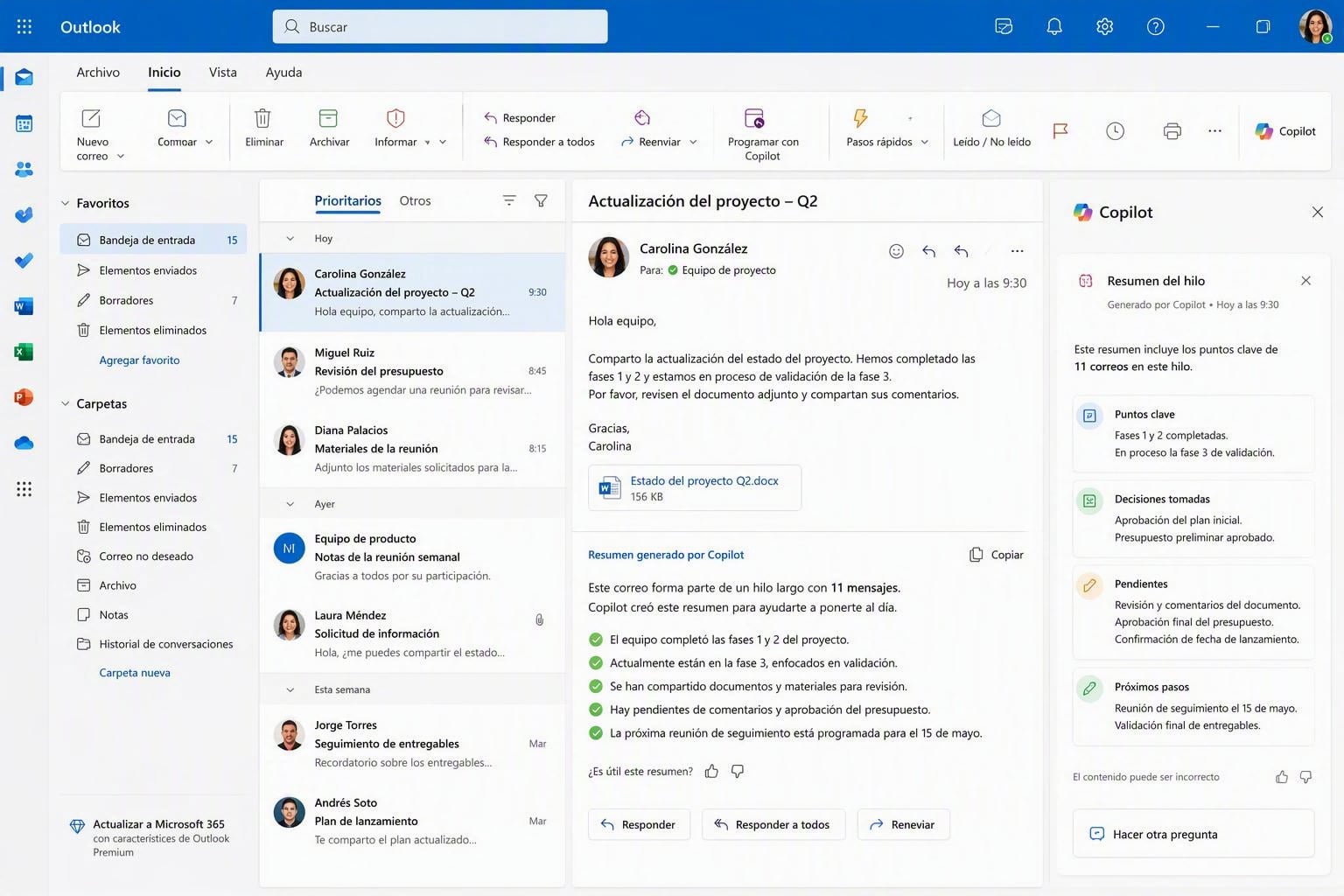
Task: Click the Carpeta nueva link
Action: (135, 673)
